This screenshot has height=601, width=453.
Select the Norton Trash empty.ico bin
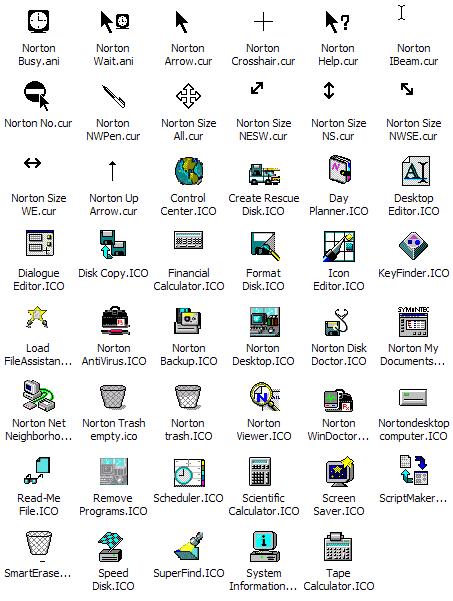[113, 397]
